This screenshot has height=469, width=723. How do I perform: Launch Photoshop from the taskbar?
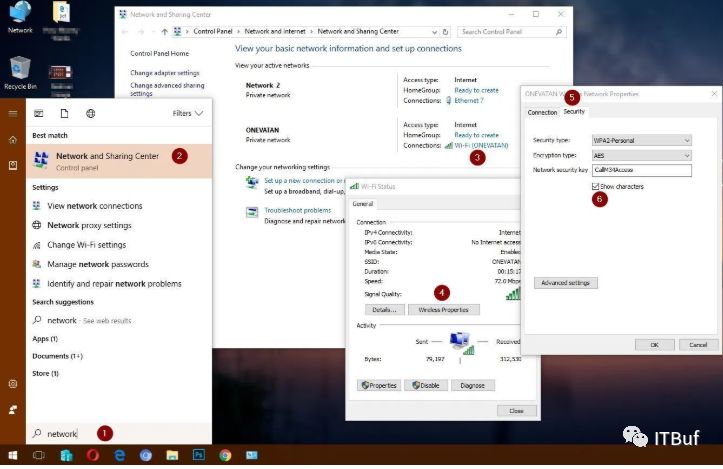pyautogui.click(x=199, y=455)
